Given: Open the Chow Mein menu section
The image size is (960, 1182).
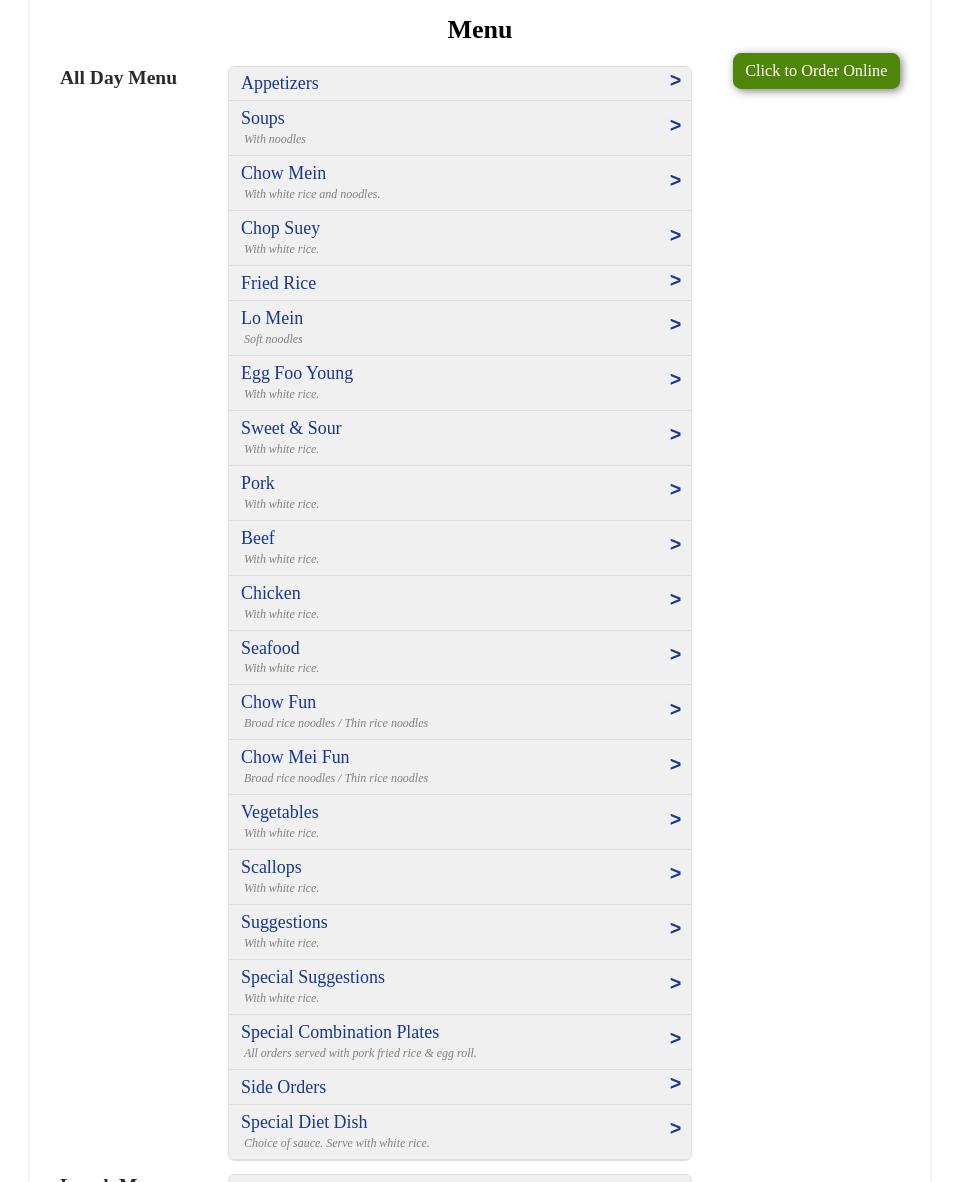Looking at the screenshot, I should coord(284,173).
